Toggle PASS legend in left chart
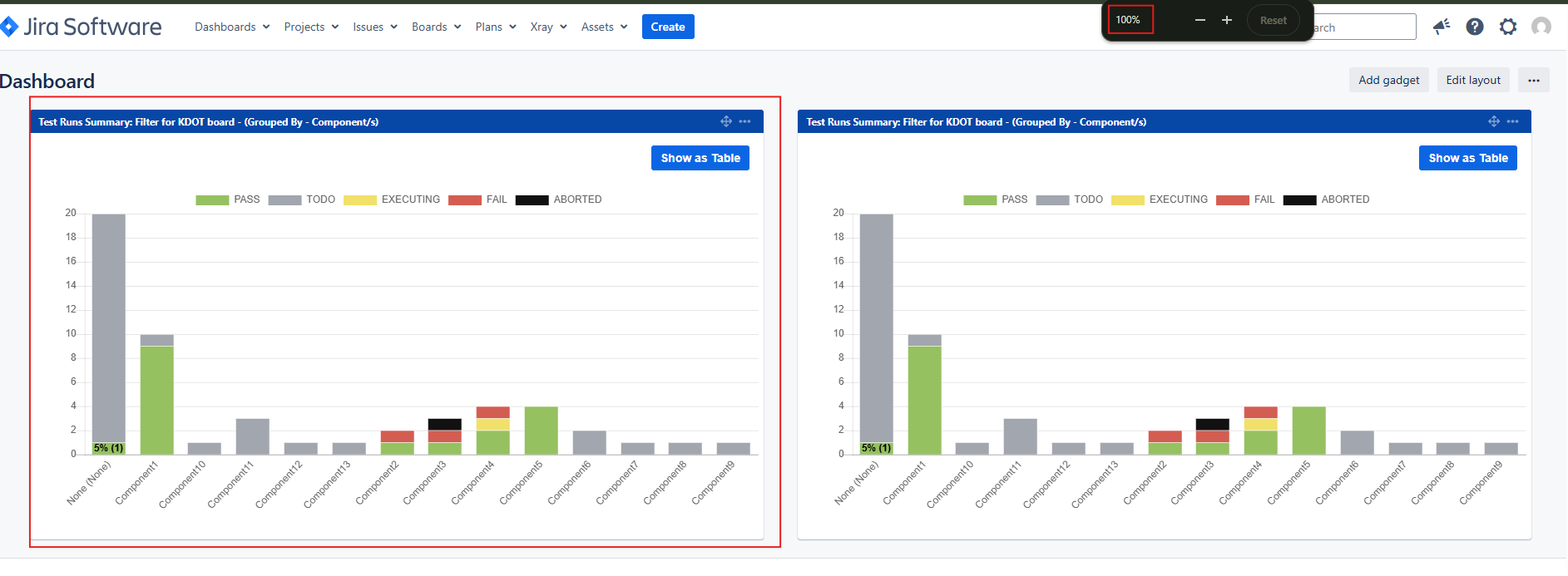 [x=228, y=199]
